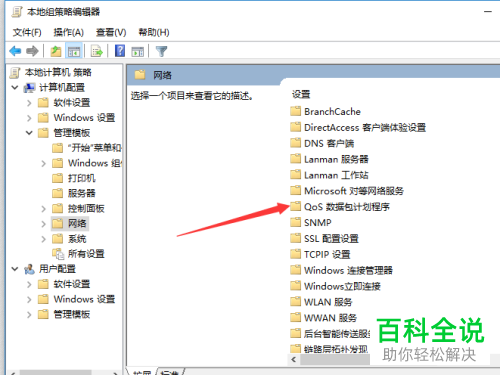Expand Windows 设置 under 计算机配置

29,118
